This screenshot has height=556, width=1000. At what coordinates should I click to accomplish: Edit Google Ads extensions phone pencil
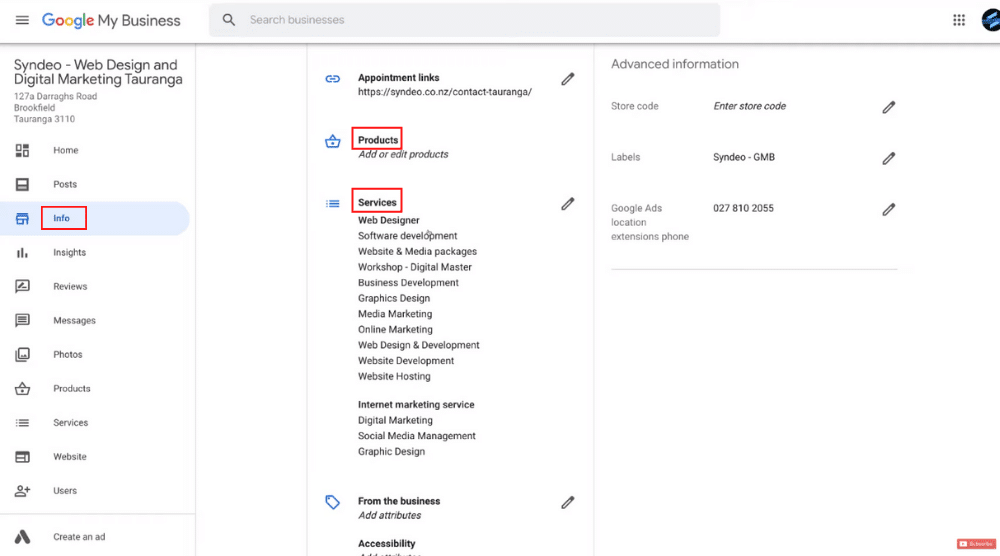[888, 209]
